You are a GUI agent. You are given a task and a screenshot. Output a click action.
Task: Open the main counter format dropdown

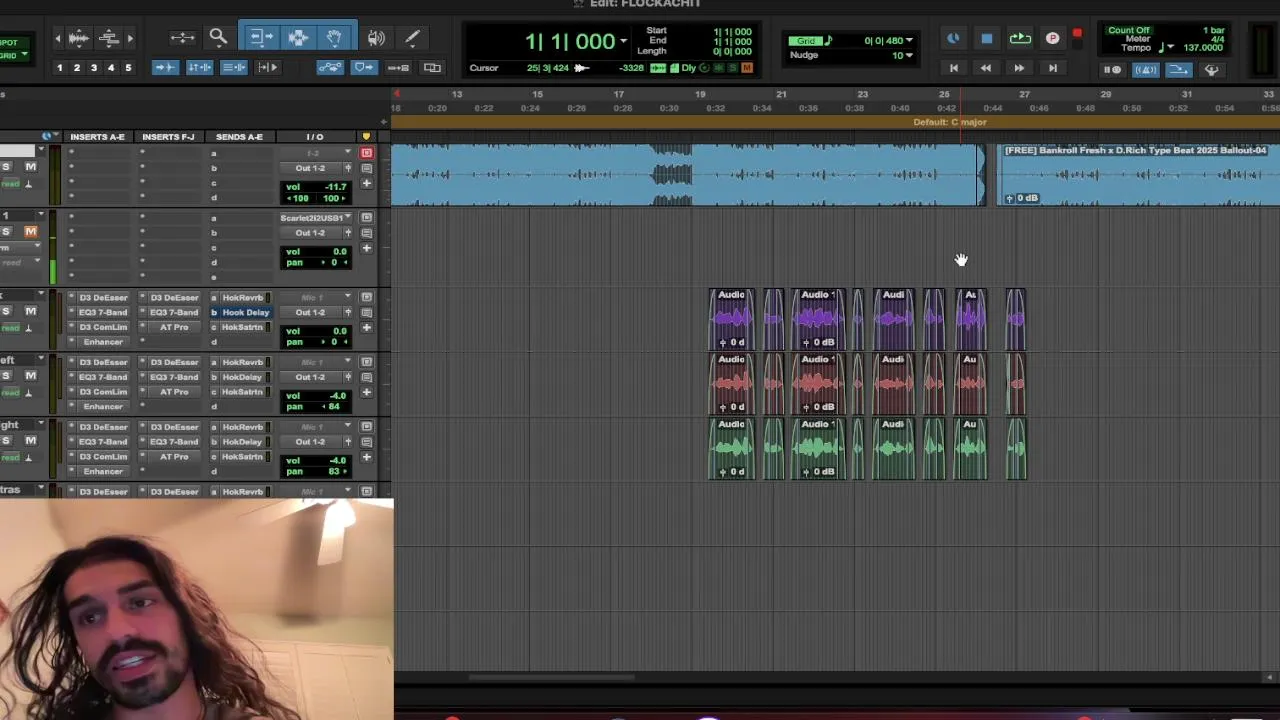click(623, 41)
